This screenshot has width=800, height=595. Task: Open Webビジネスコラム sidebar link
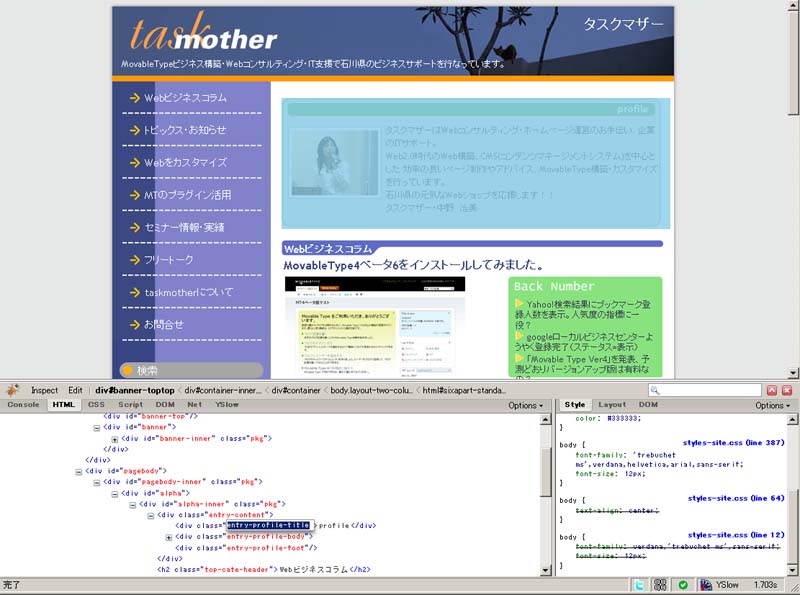pyautogui.click(x=185, y=97)
